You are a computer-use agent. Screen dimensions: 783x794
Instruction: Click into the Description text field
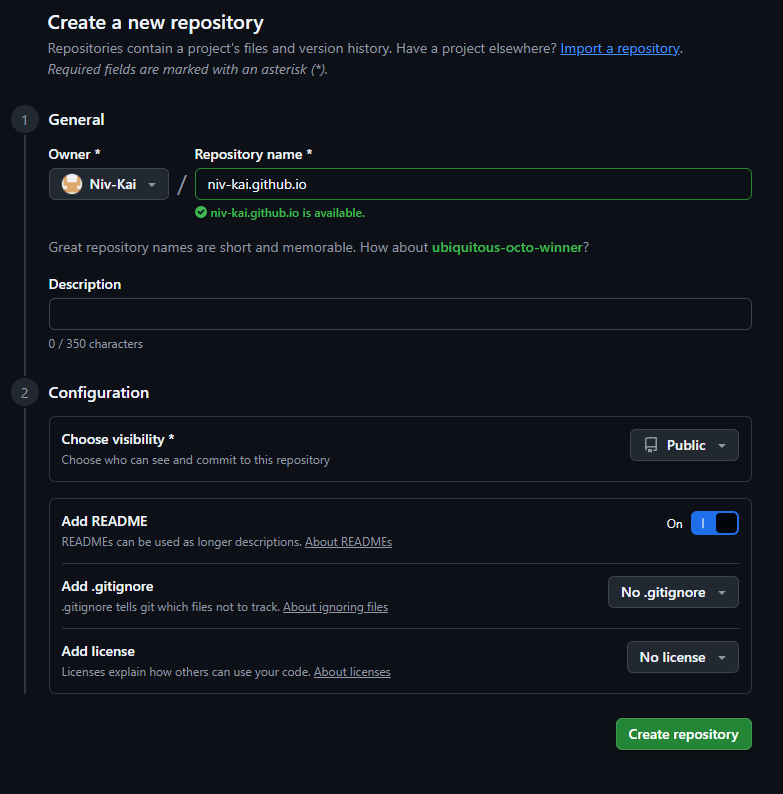400,314
